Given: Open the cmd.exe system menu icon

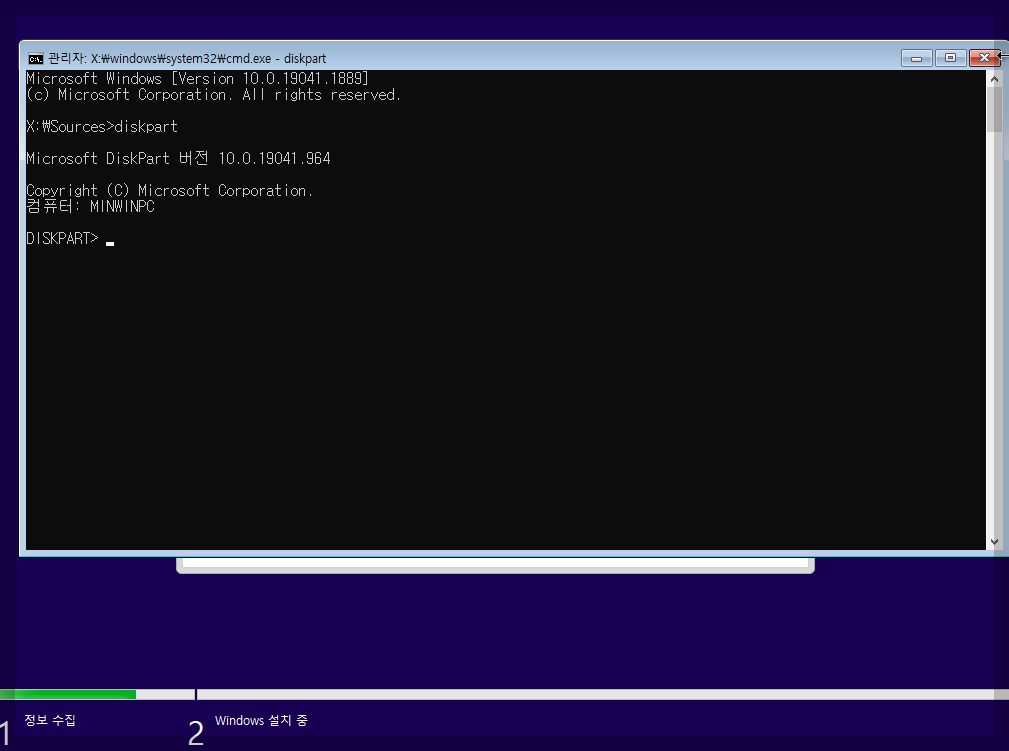Looking at the screenshot, I should [x=35, y=59].
